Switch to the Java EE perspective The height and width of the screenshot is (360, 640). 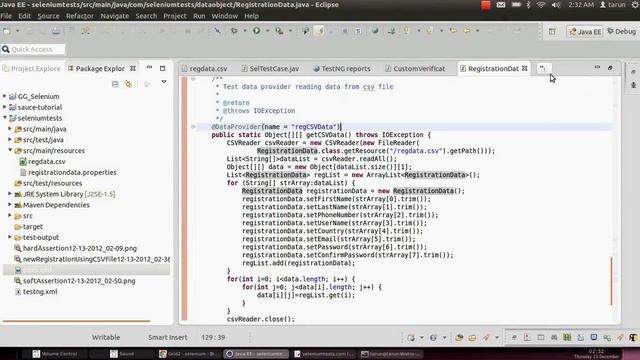585,31
